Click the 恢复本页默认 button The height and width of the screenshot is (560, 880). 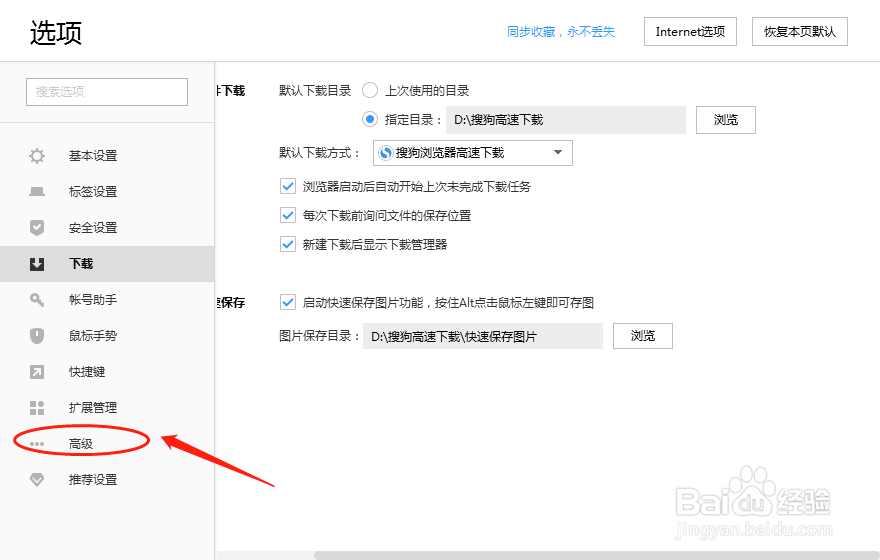[800, 31]
